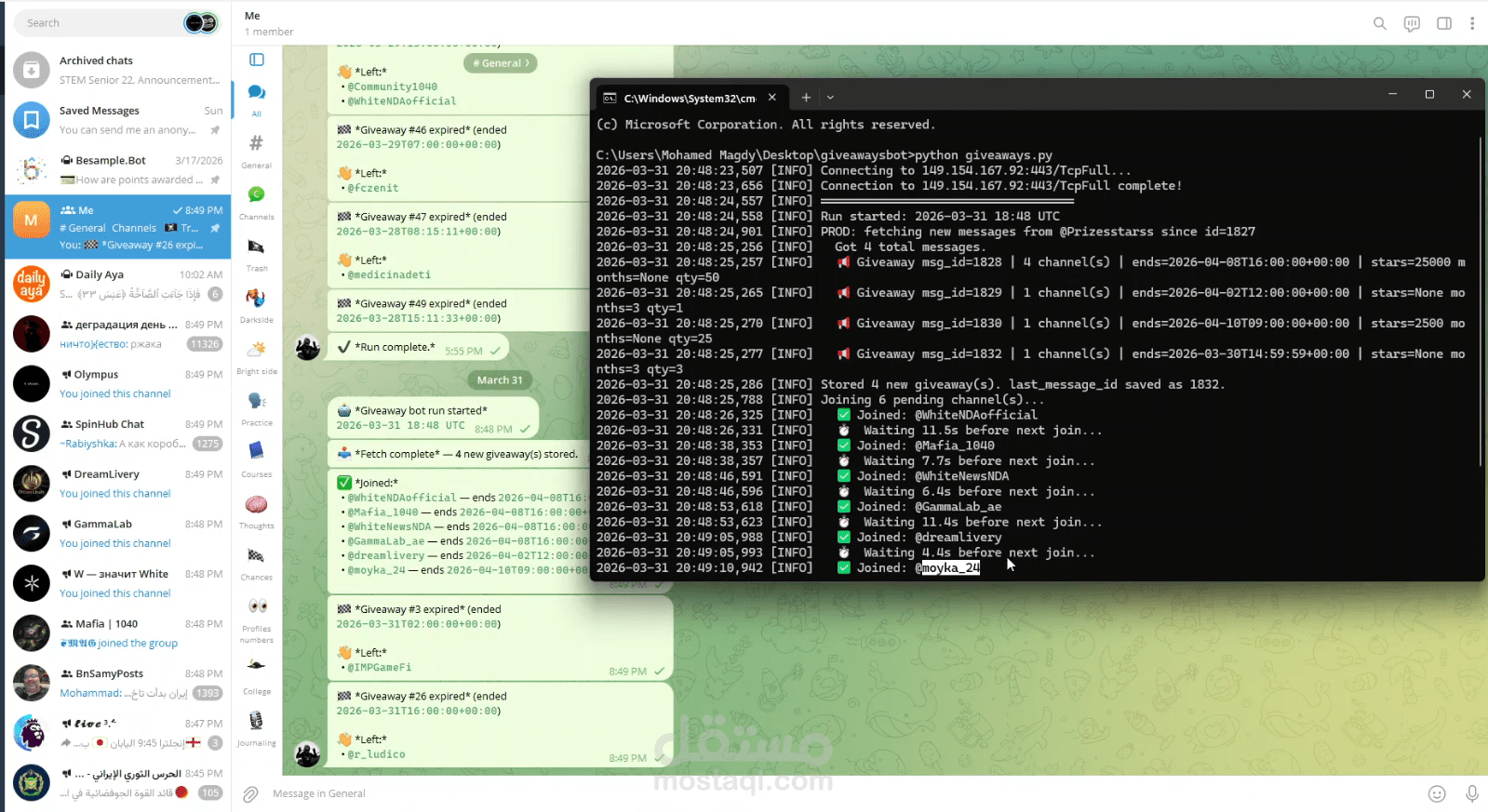Open the DreamLivery channel
Screen dimensions: 1488x812
coord(118,484)
